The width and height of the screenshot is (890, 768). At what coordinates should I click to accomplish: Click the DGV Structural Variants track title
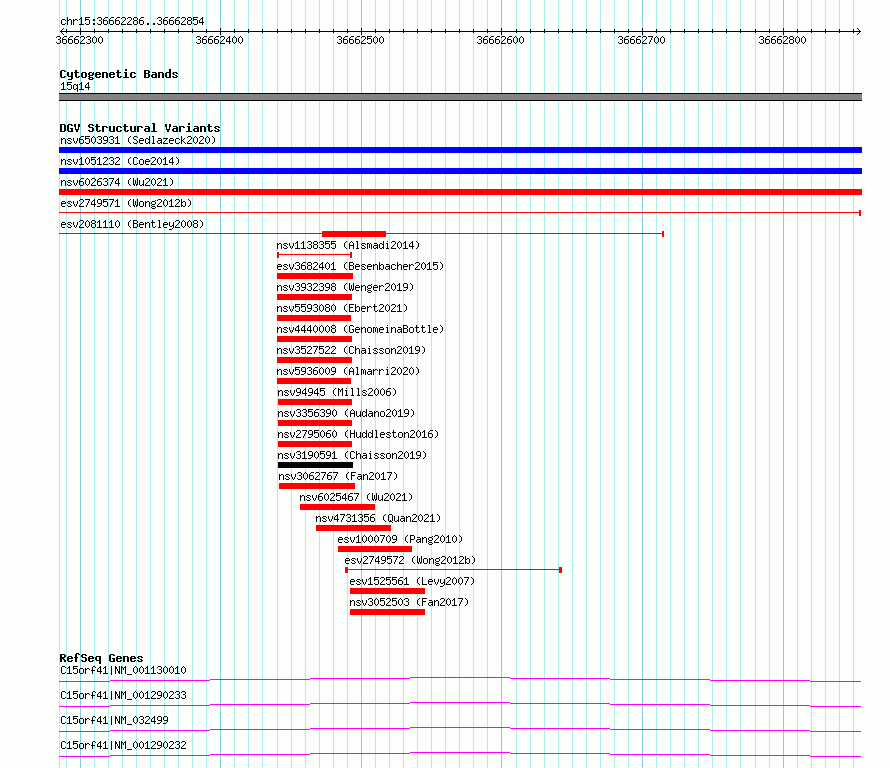pyautogui.click(x=140, y=128)
